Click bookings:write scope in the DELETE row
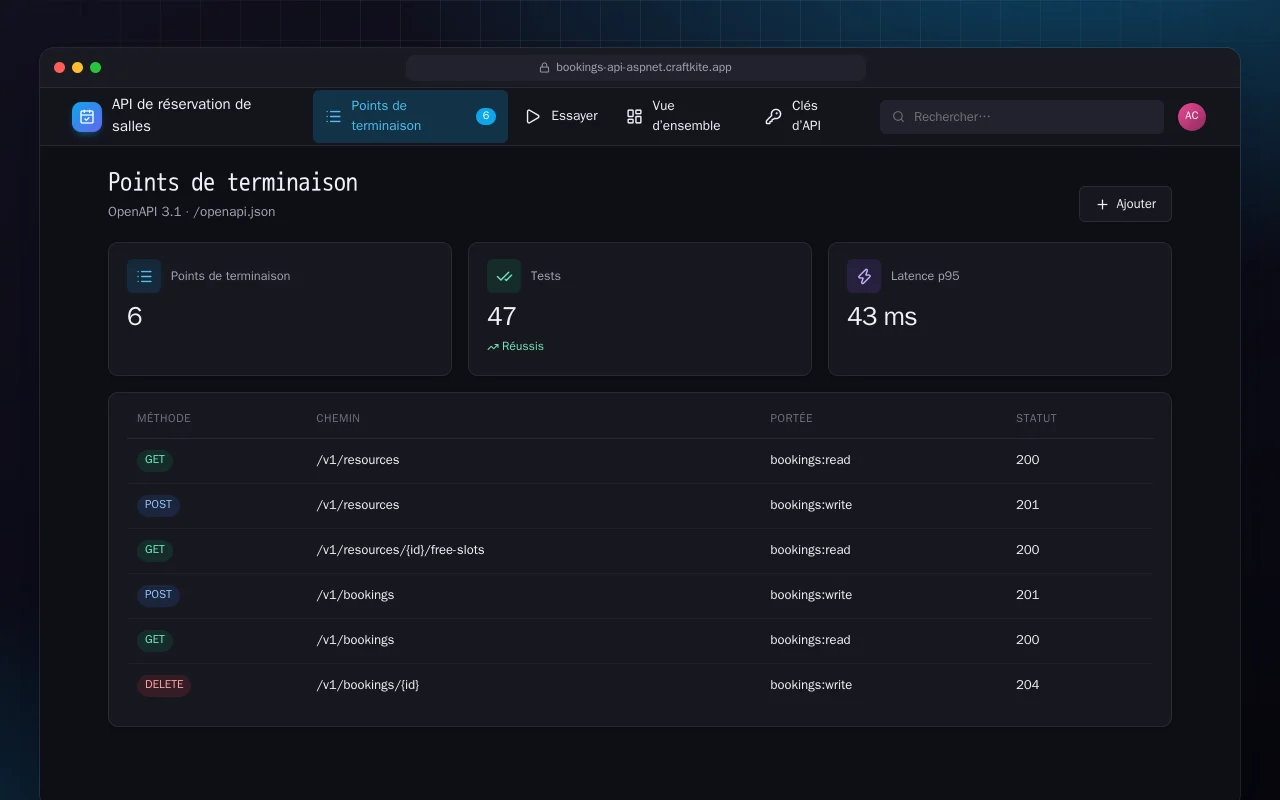Viewport: 1280px width, 800px height. (x=811, y=685)
